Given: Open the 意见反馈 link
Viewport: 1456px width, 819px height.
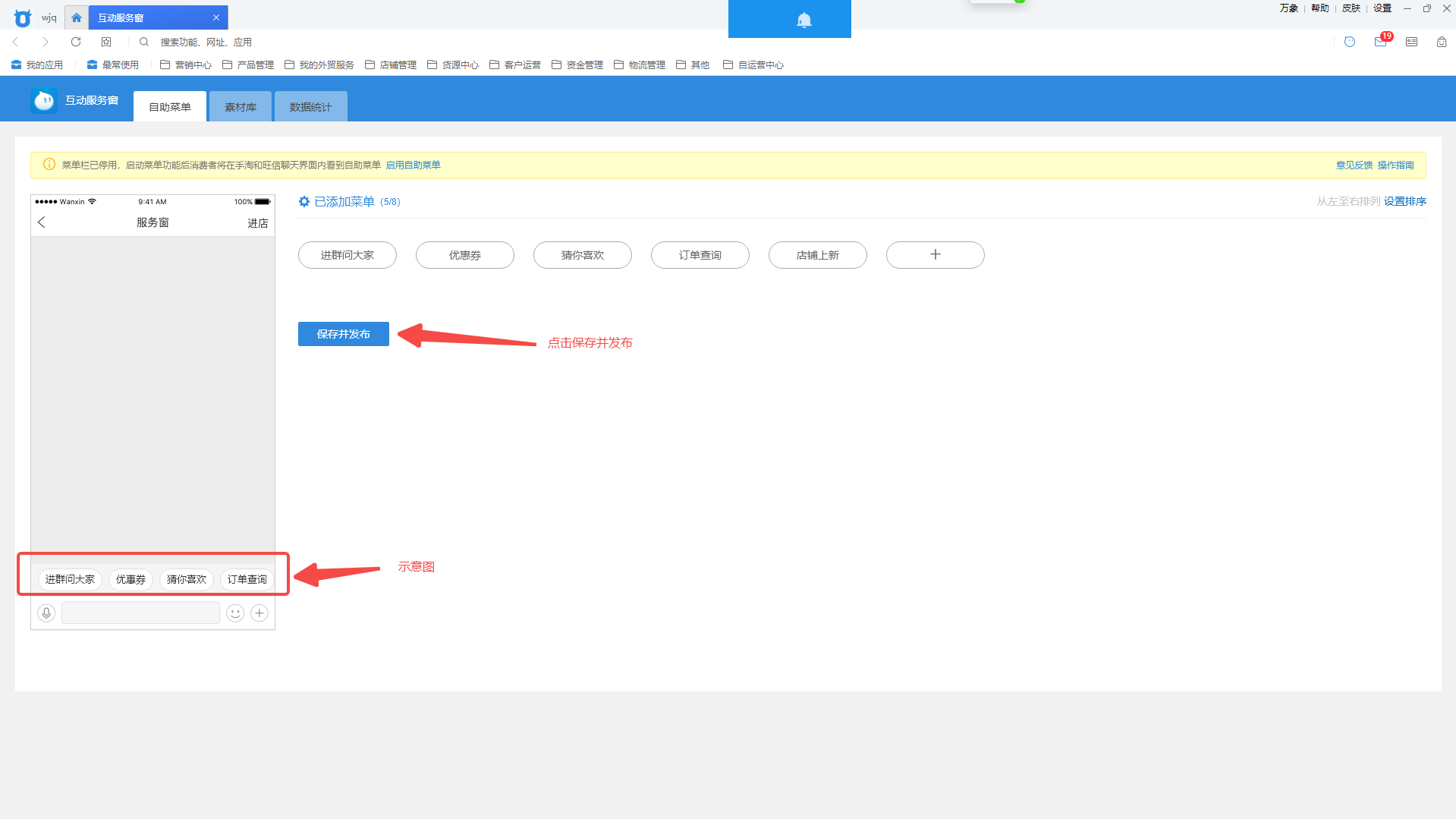Looking at the screenshot, I should [1354, 165].
